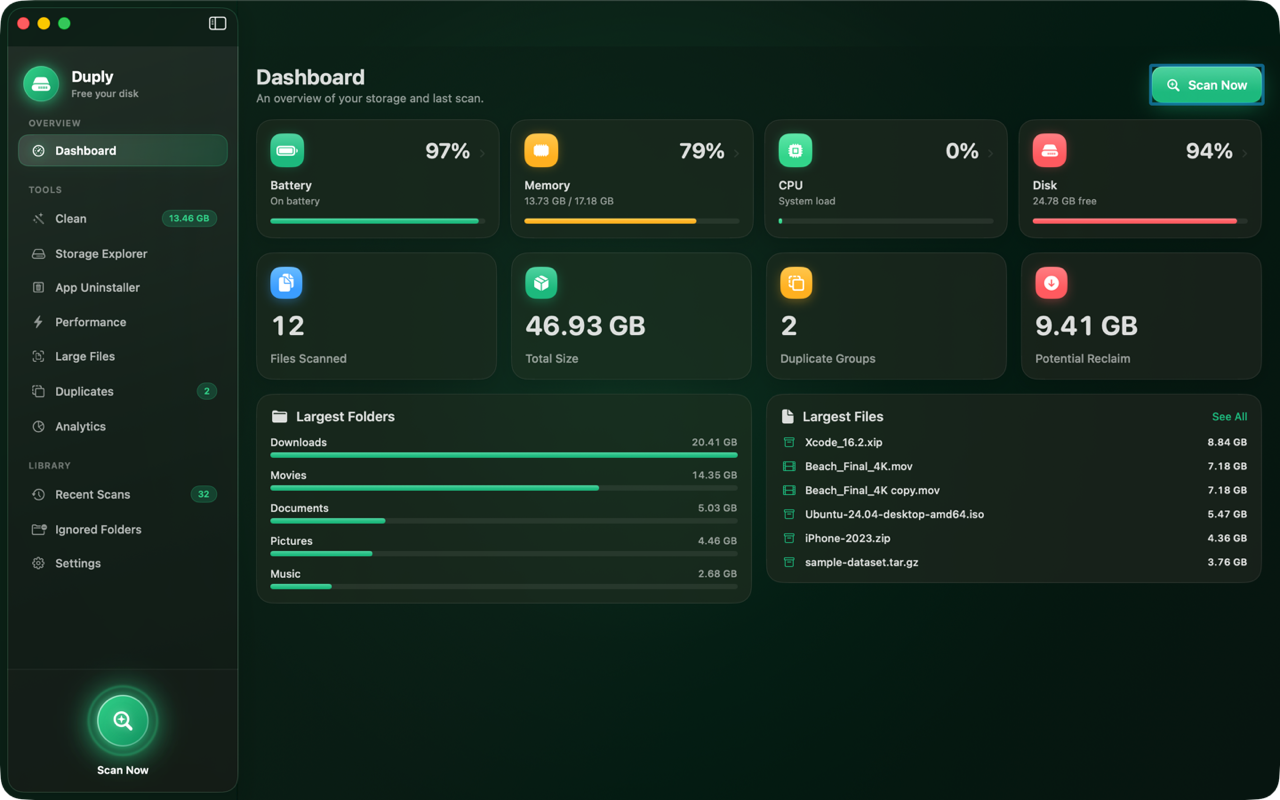Click the "iPhone-2023.zip" file name
Image resolution: width=1280 pixels, height=800 pixels.
(x=847, y=538)
